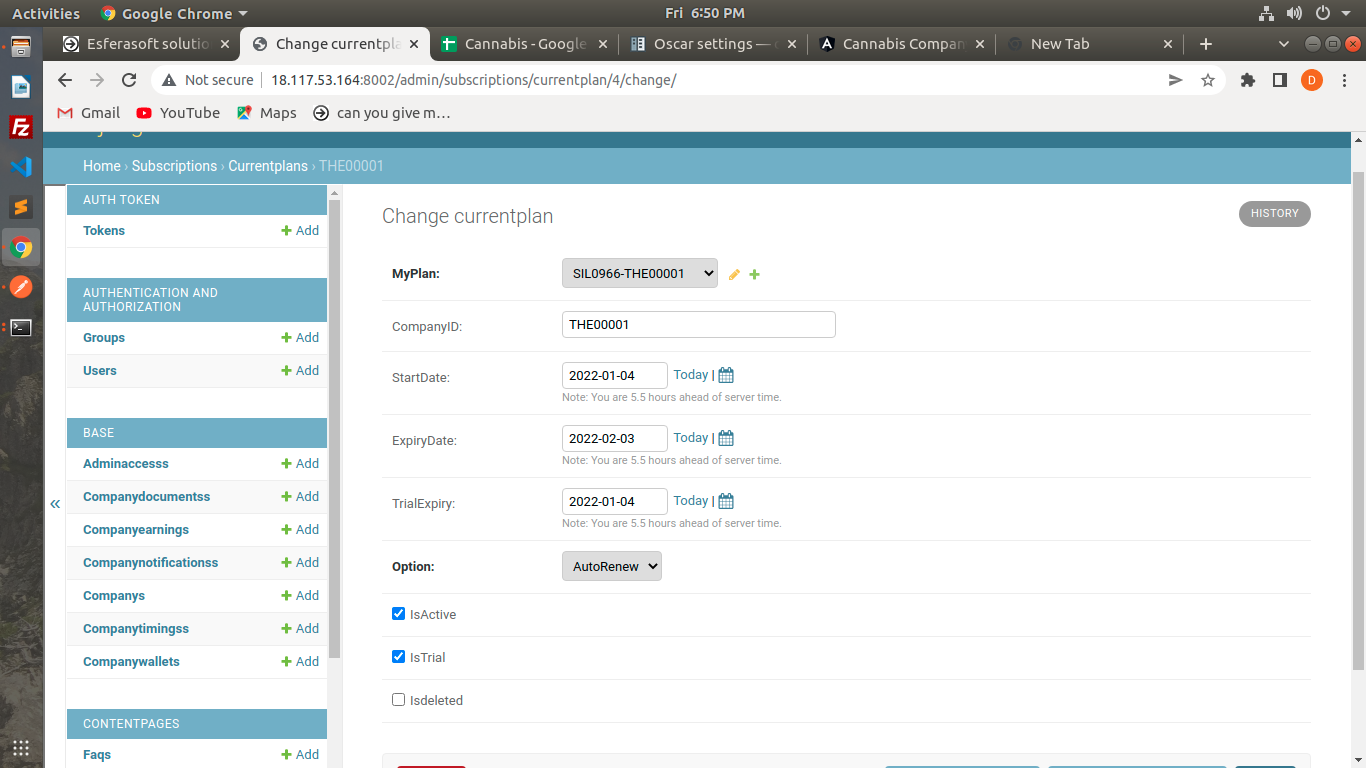Launch FileZilla from the Ubuntu dock

click(21, 127)
